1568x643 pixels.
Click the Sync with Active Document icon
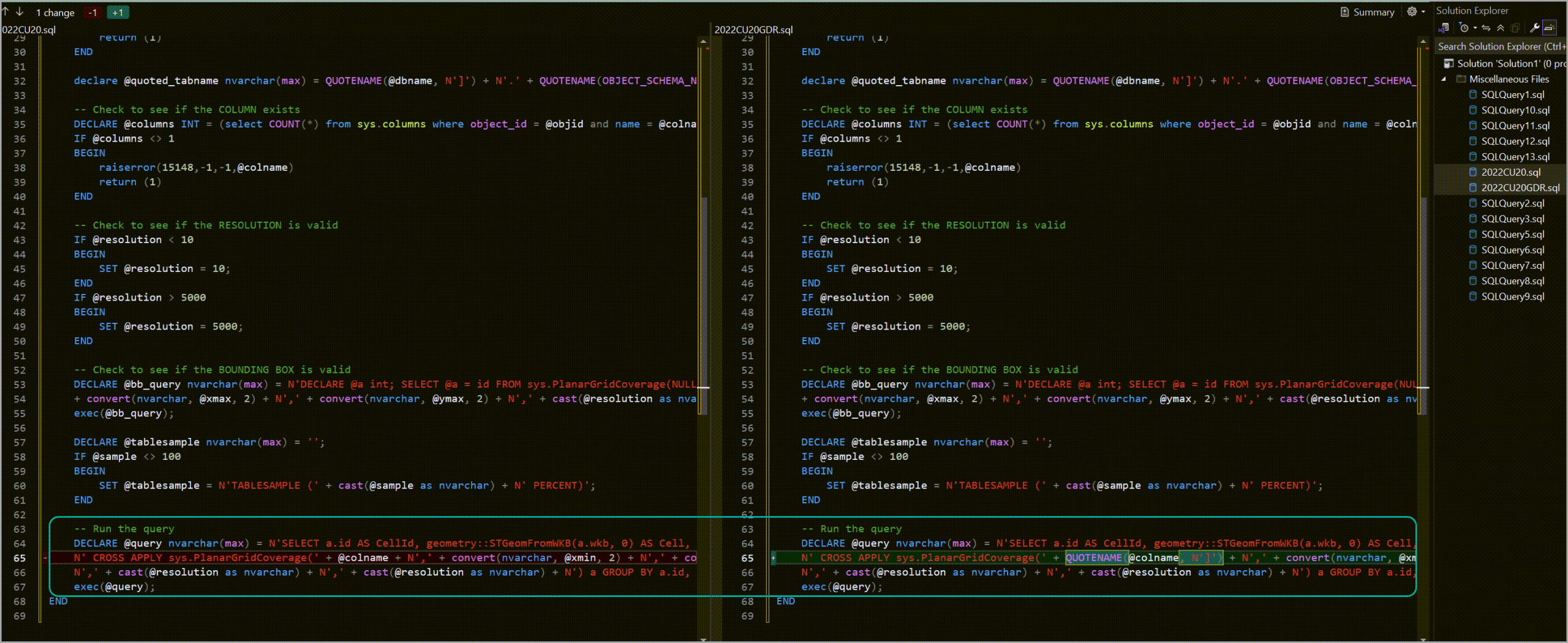tap(1486, 28)
